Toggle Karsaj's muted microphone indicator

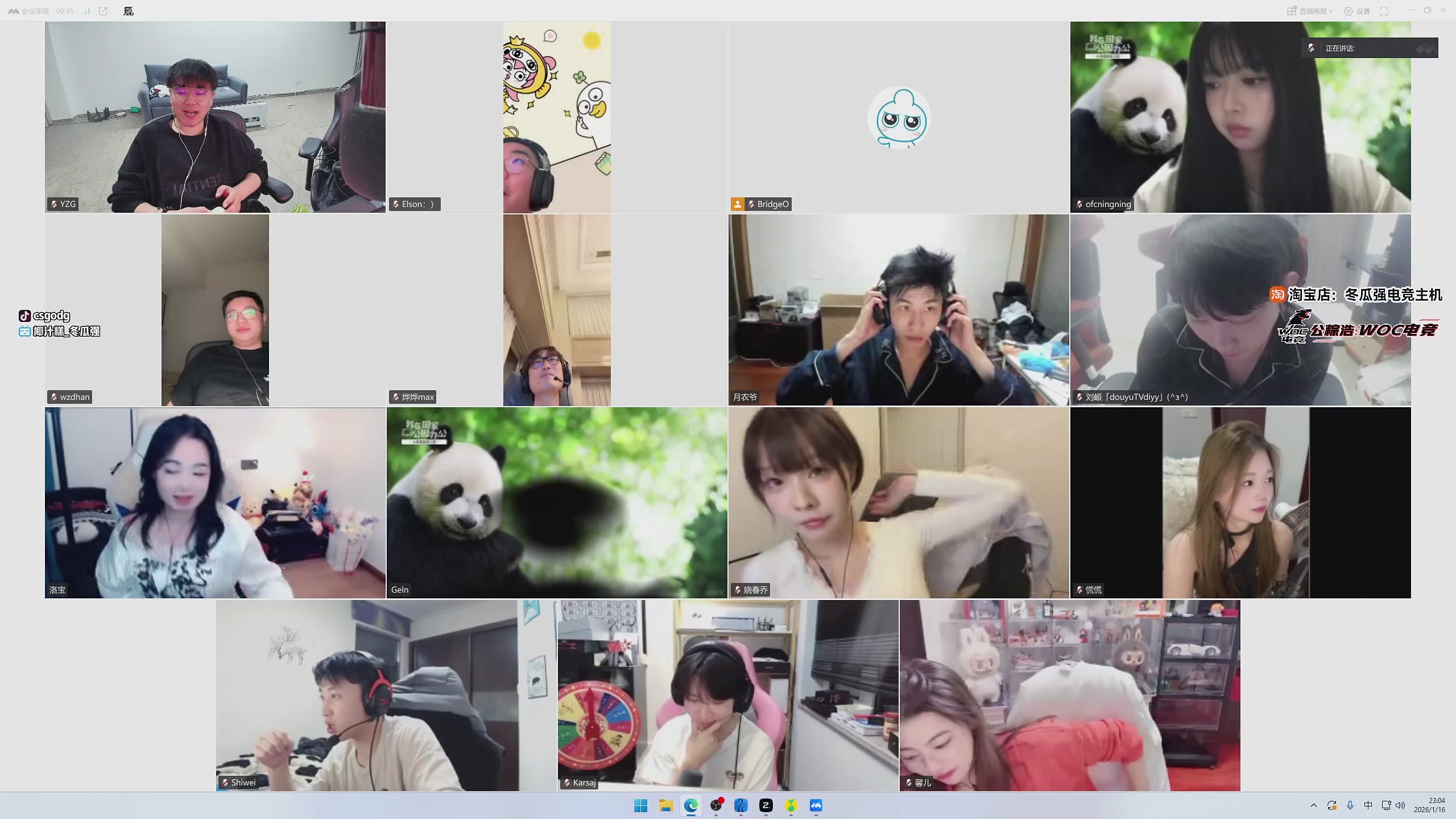click(x=567, y=783)
